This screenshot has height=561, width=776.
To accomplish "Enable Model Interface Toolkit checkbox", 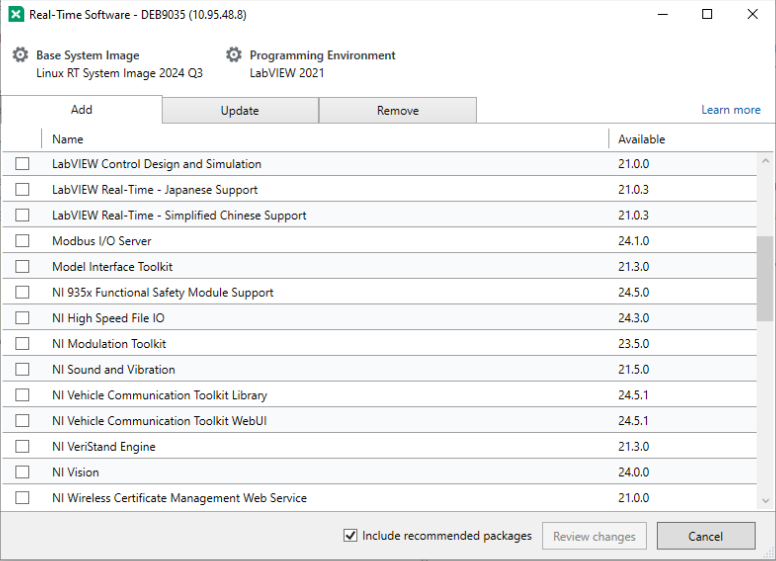I will [22, 267].
